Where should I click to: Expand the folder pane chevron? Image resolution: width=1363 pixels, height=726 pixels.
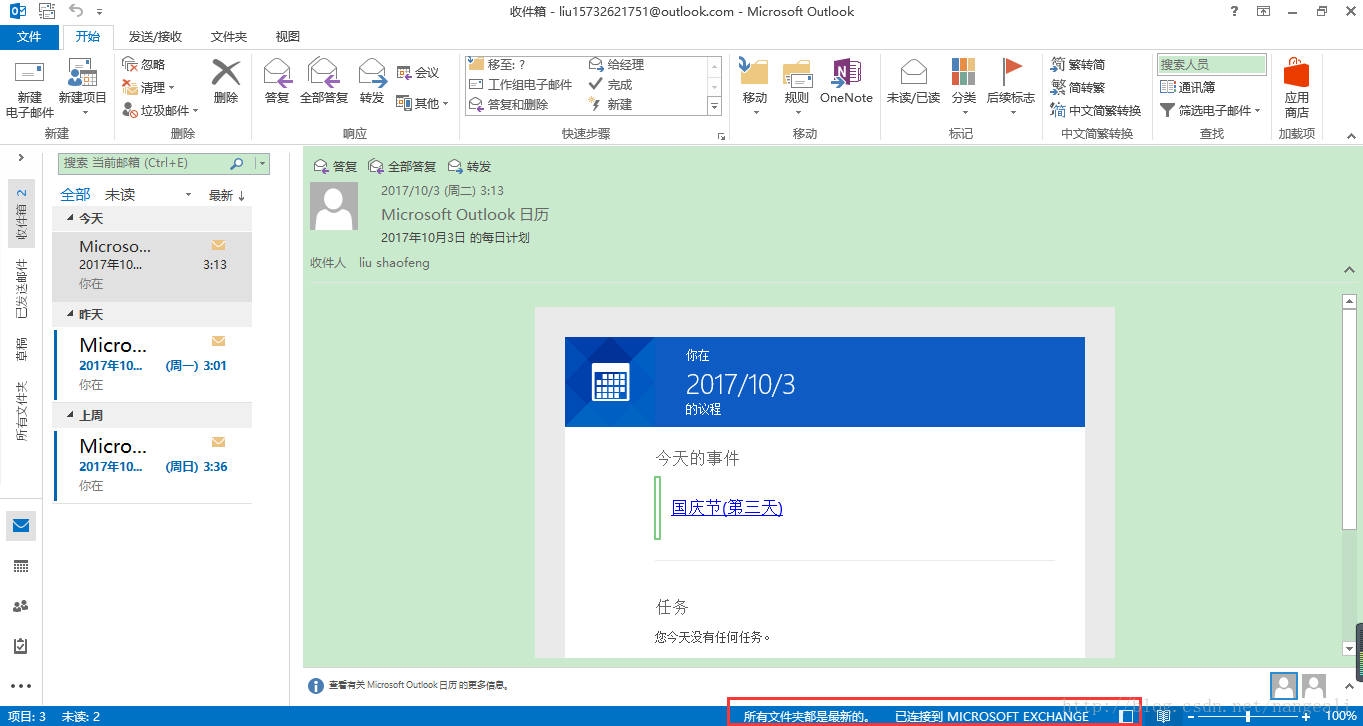21,159
